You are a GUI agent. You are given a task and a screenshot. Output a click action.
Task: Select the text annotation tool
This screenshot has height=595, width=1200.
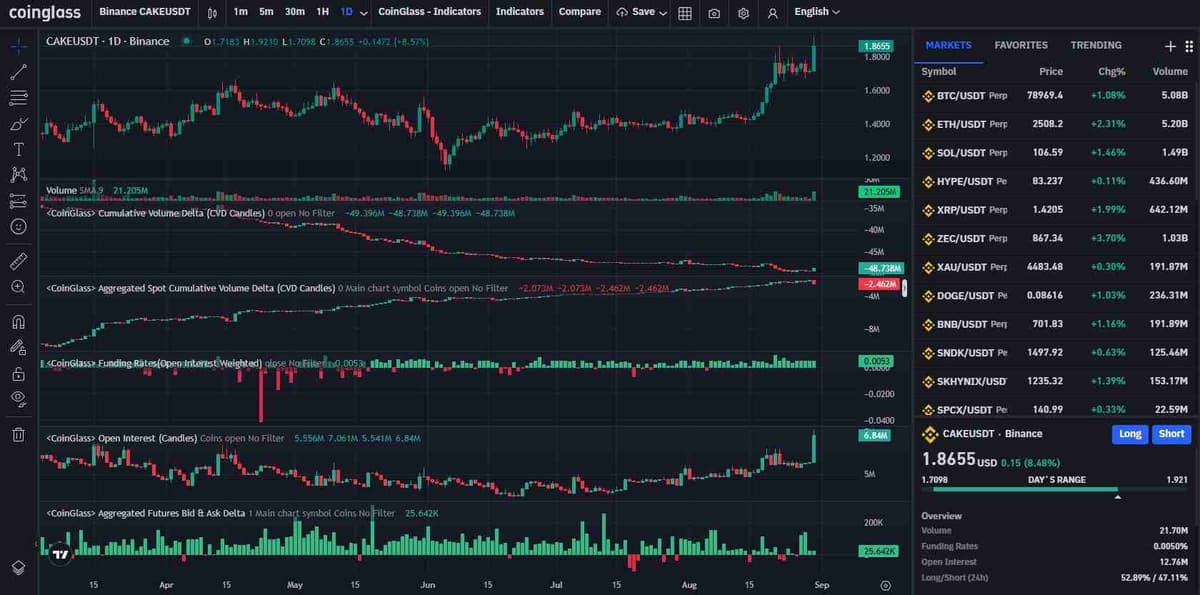pos(18,149)
